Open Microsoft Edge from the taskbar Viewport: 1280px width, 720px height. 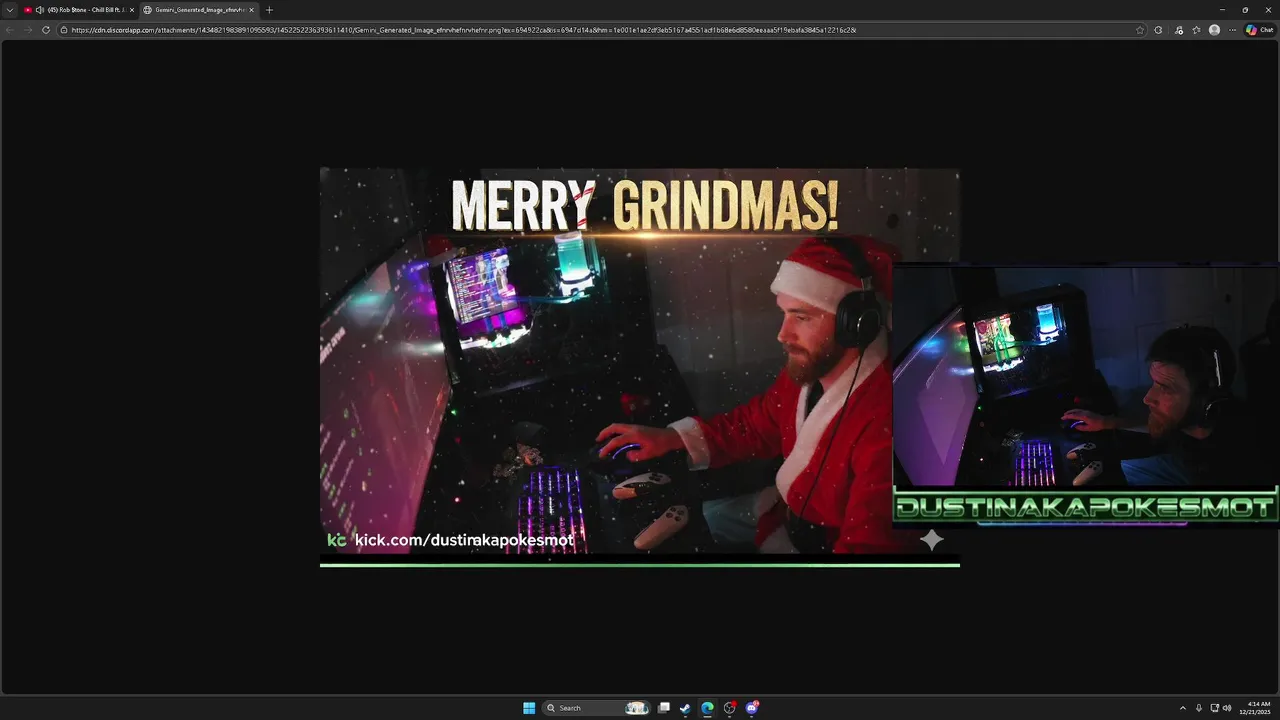coord(707,708)
